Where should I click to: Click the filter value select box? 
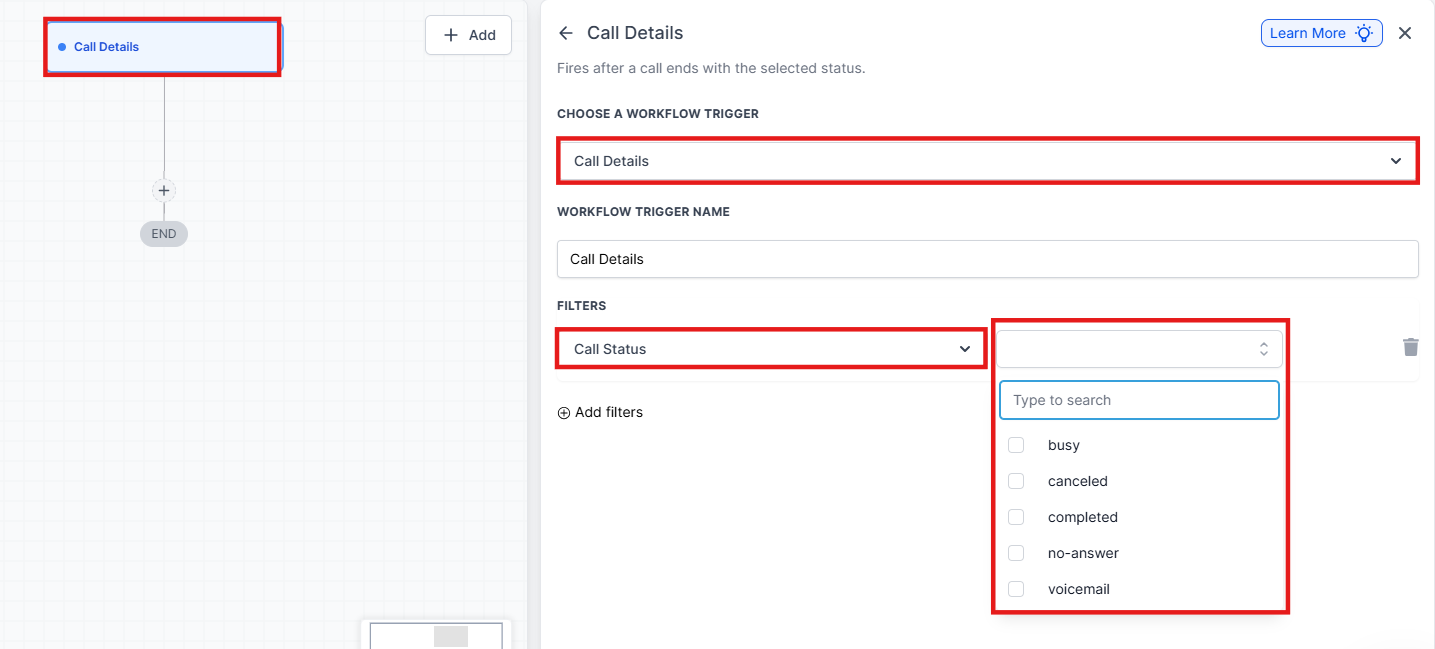pos(1125,349)
